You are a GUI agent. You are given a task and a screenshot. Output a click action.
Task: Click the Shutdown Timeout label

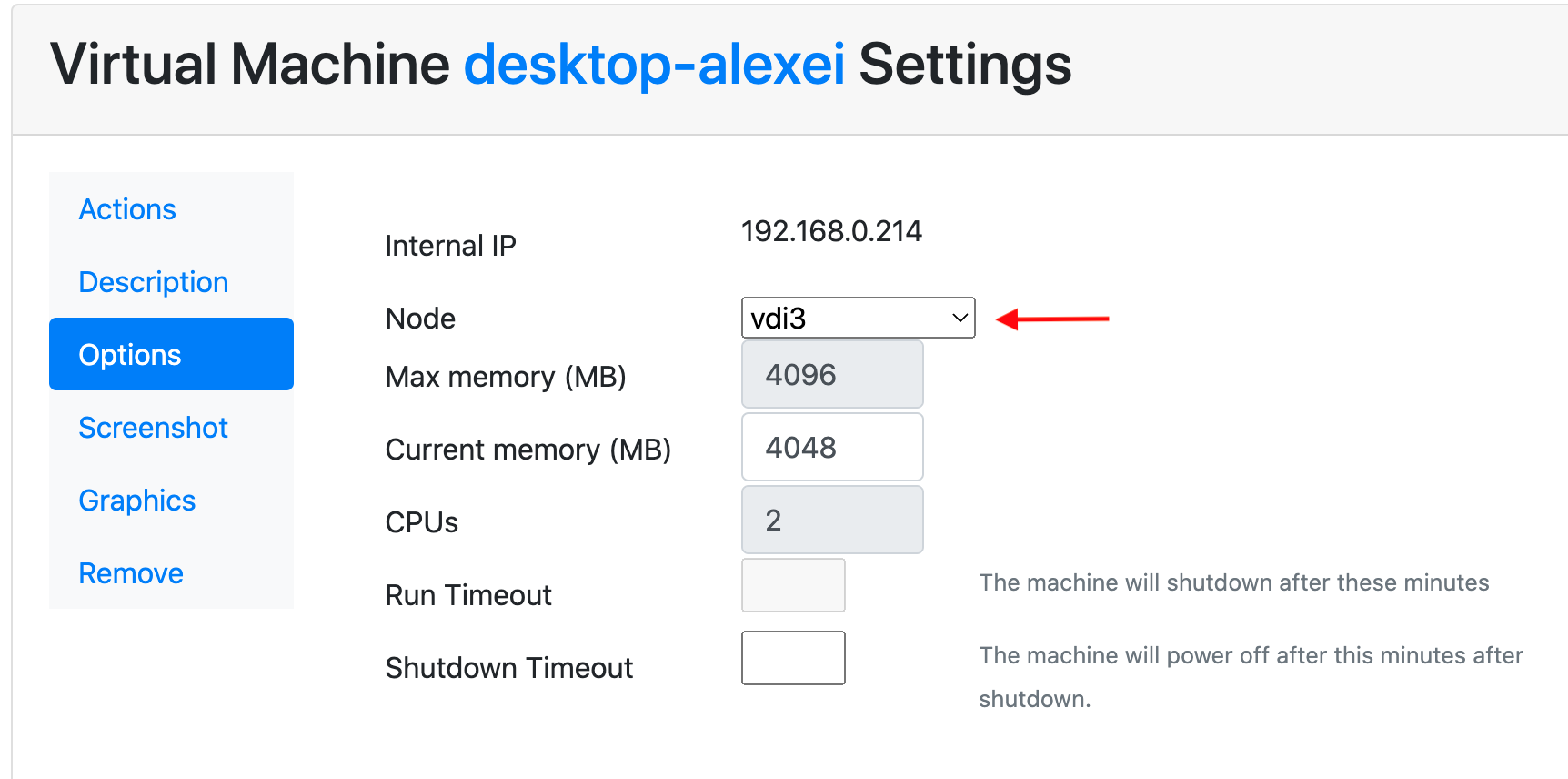509,668
